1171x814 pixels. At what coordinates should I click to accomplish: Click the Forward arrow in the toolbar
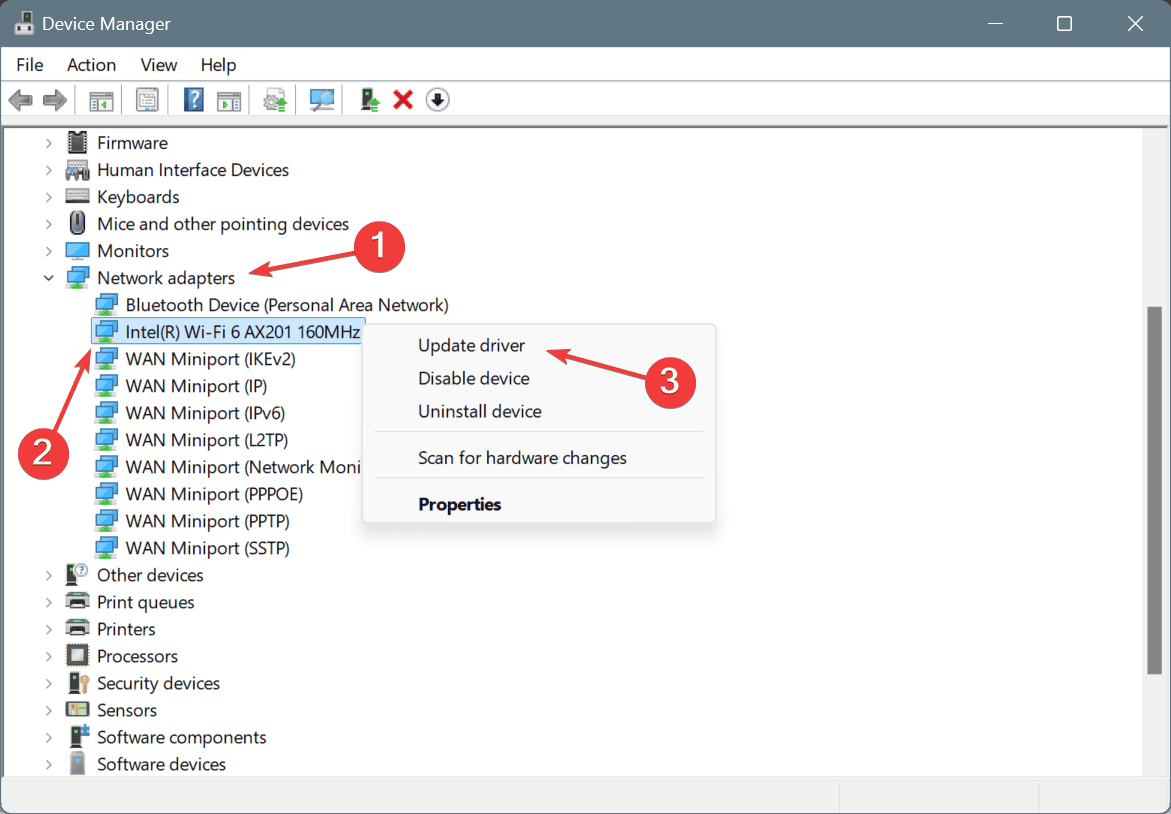coord(55,100)
